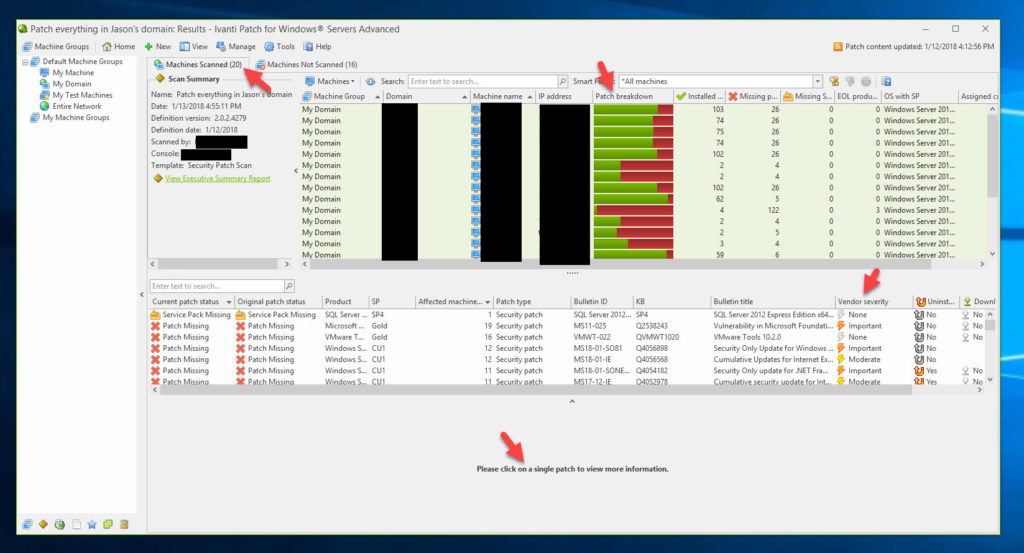Click first machine's patch breakdown bar
The height and width of the screenshot is (553, 1024).
(633, 109)
